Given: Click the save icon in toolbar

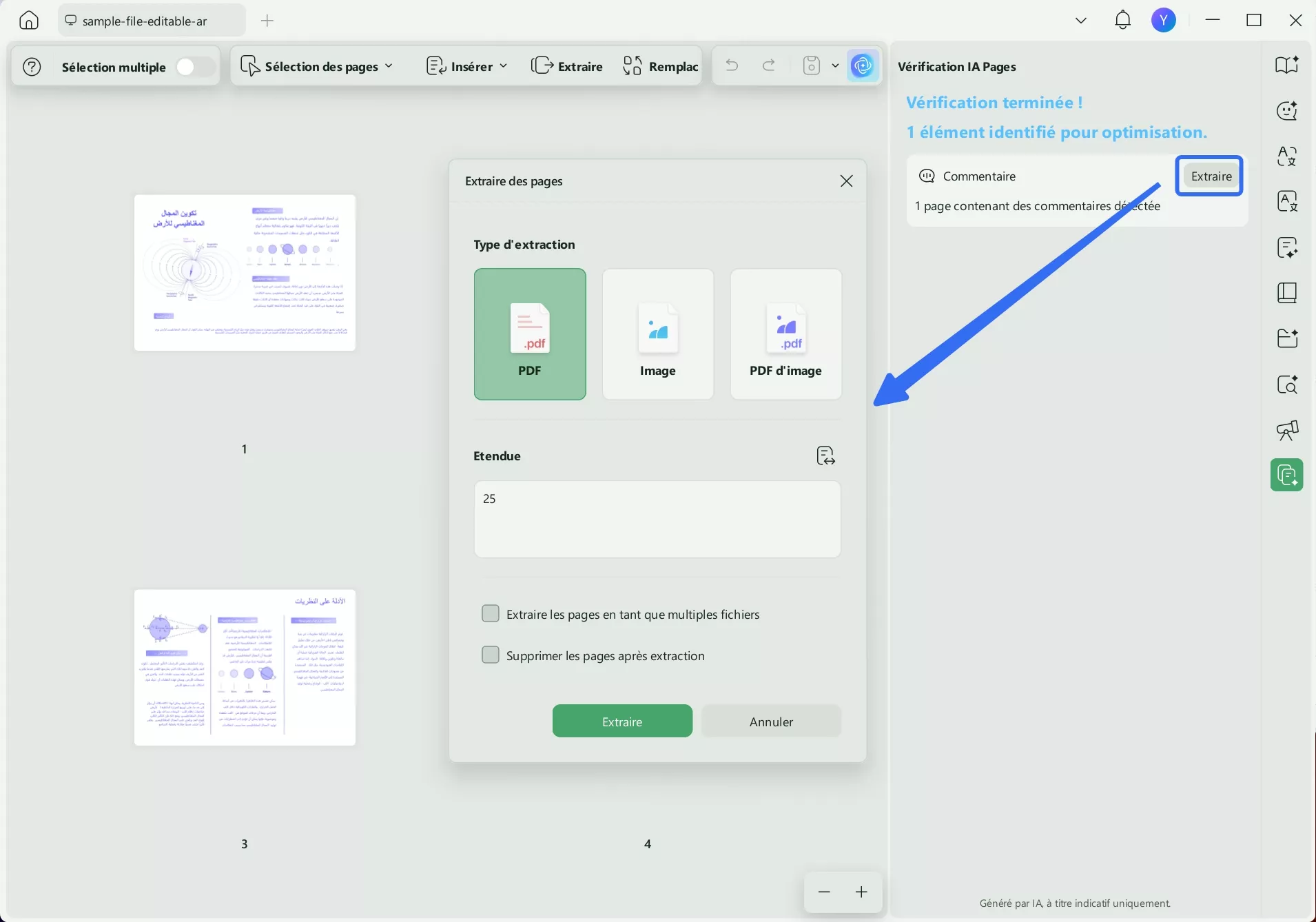Looking at the screenshot, I should pos(812,65).
